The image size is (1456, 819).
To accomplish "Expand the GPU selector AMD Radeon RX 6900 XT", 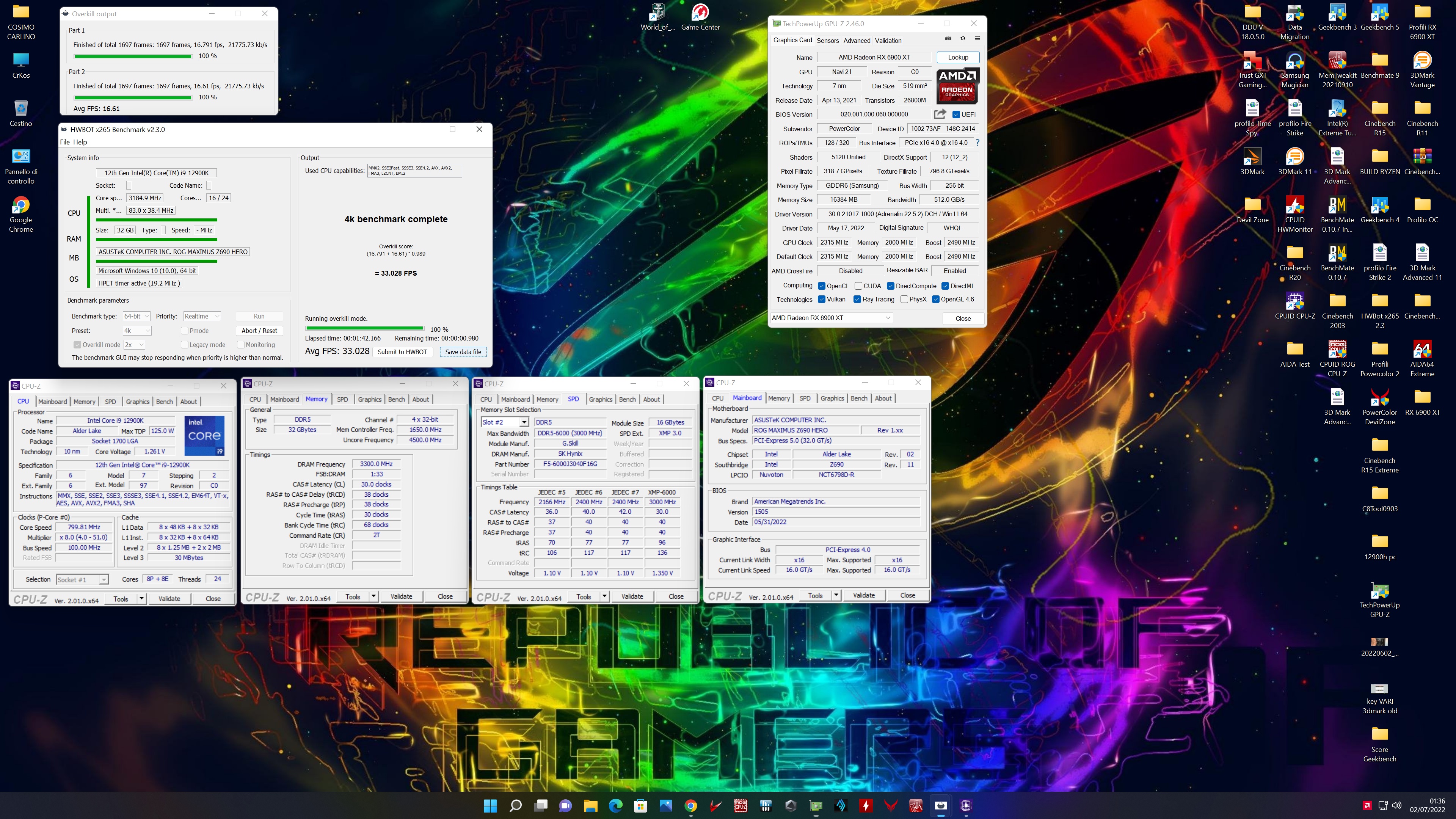I will 832,318.
